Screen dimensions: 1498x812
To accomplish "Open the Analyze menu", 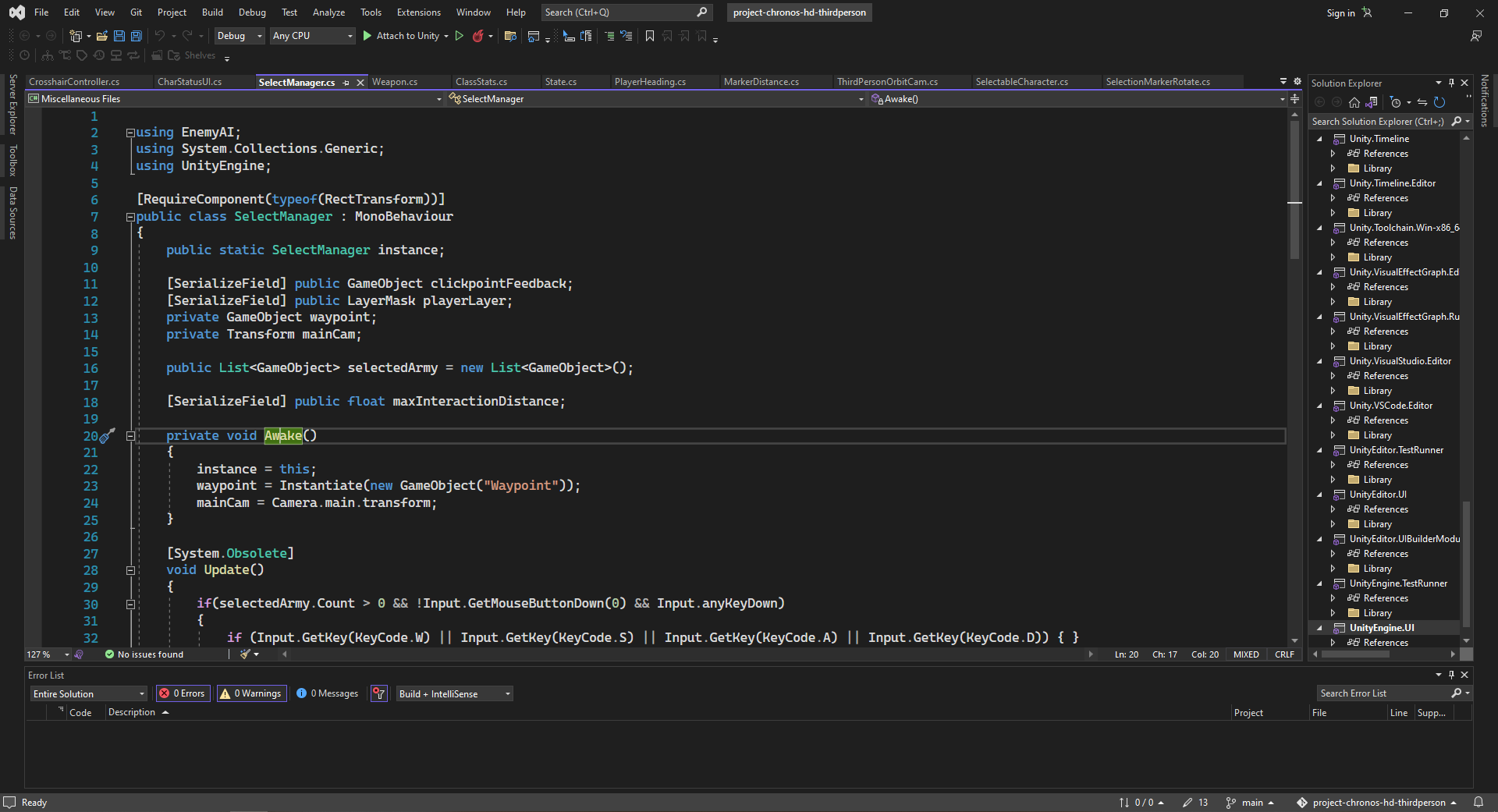I will (328, 12).
